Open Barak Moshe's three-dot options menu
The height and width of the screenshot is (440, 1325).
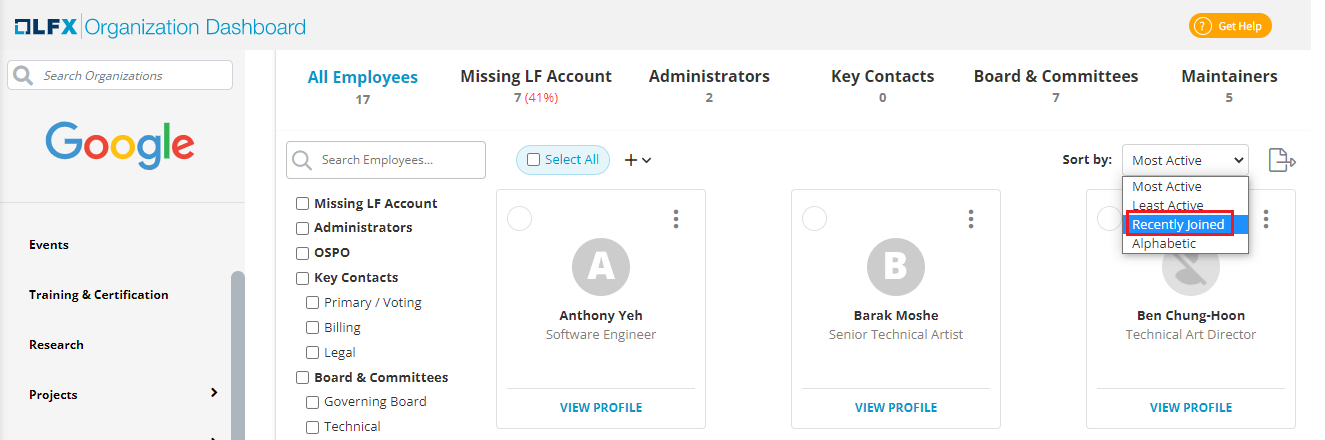click(970, 219)
